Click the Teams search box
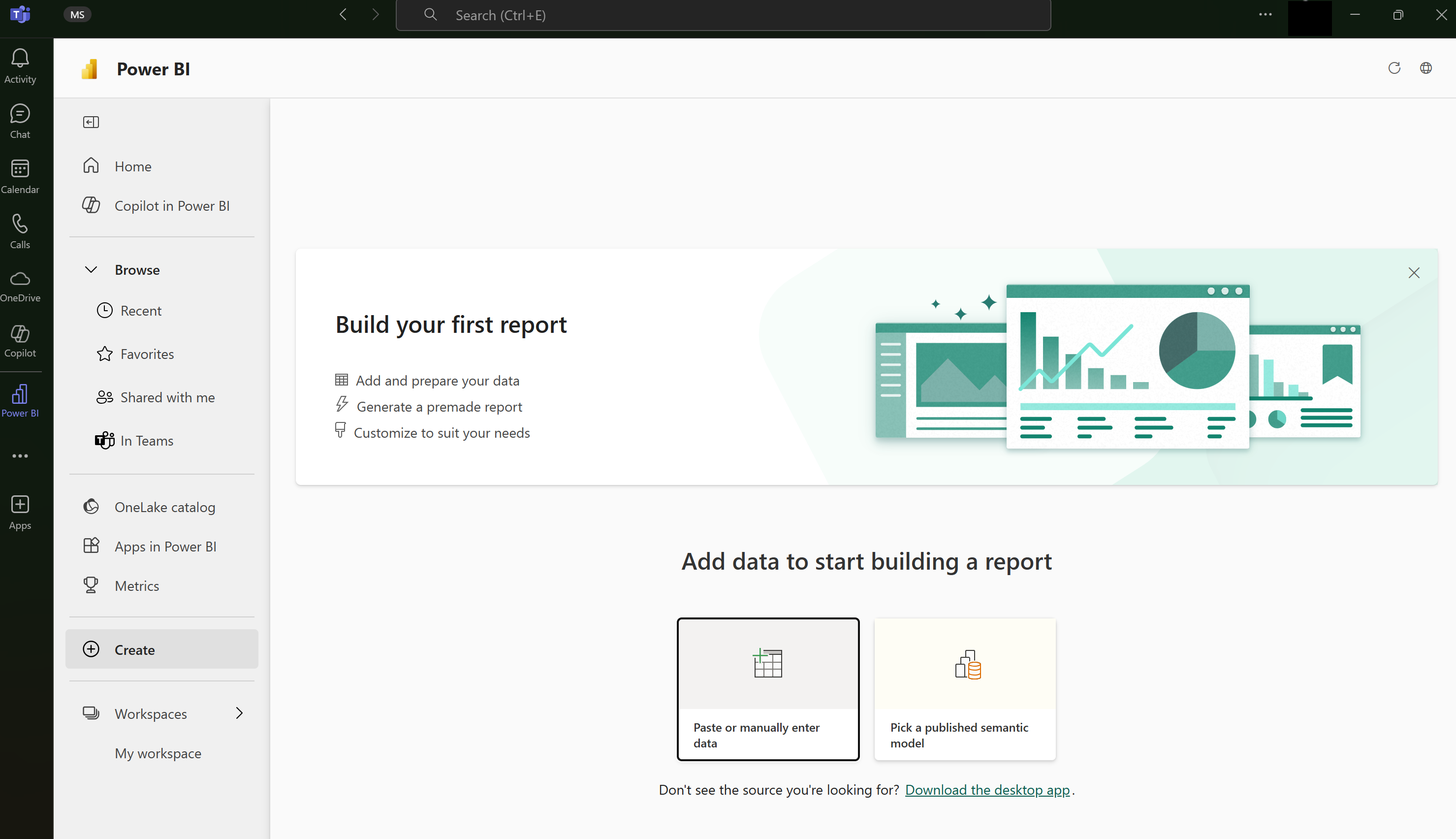Image resolution: width=1456 pixels, height=839 pixels. 723,15
